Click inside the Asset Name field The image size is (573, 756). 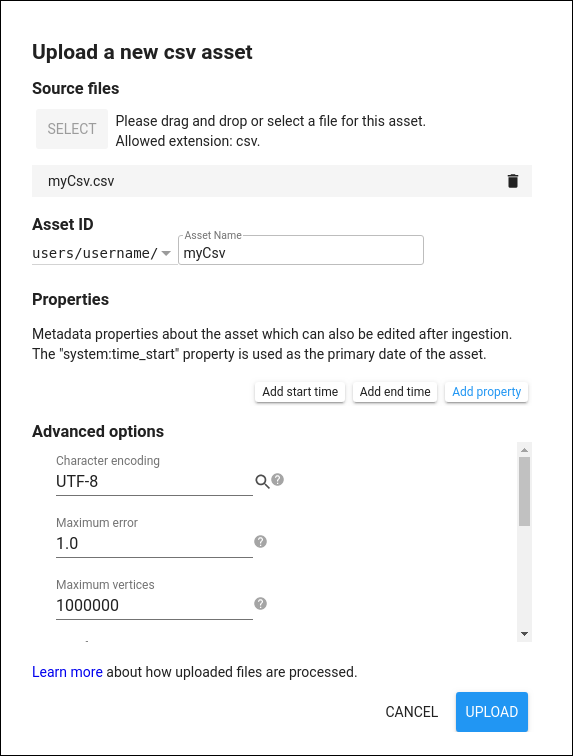(301, 250)
